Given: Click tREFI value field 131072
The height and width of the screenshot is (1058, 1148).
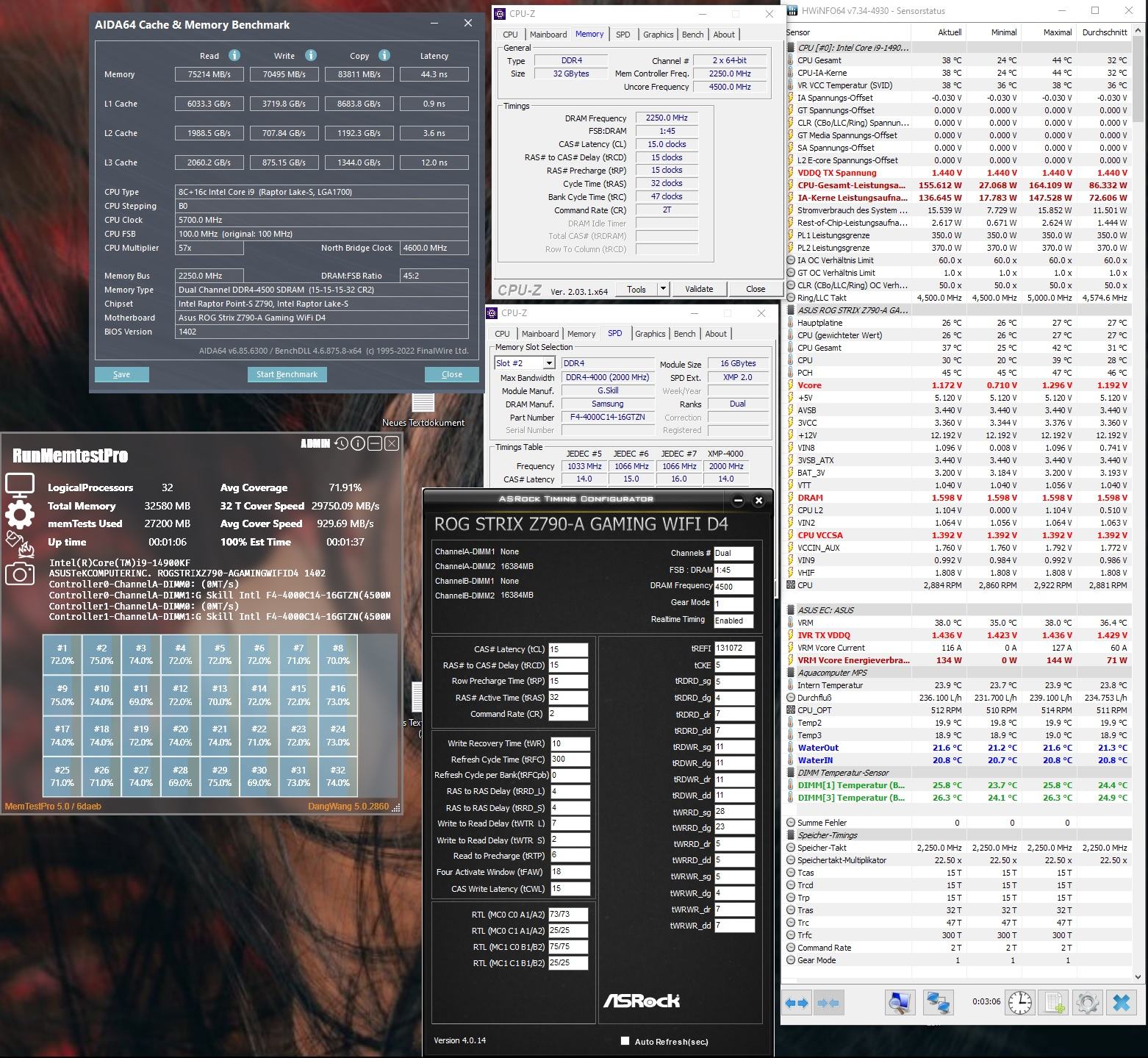Looking at the screenshot, I should tap(734, 648).
